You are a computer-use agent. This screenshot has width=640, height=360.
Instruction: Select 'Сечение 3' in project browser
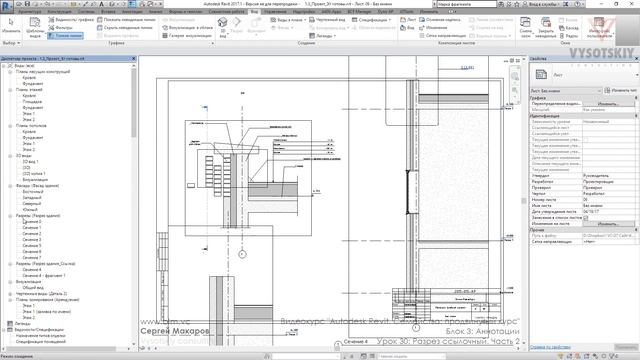pos(31,240)
